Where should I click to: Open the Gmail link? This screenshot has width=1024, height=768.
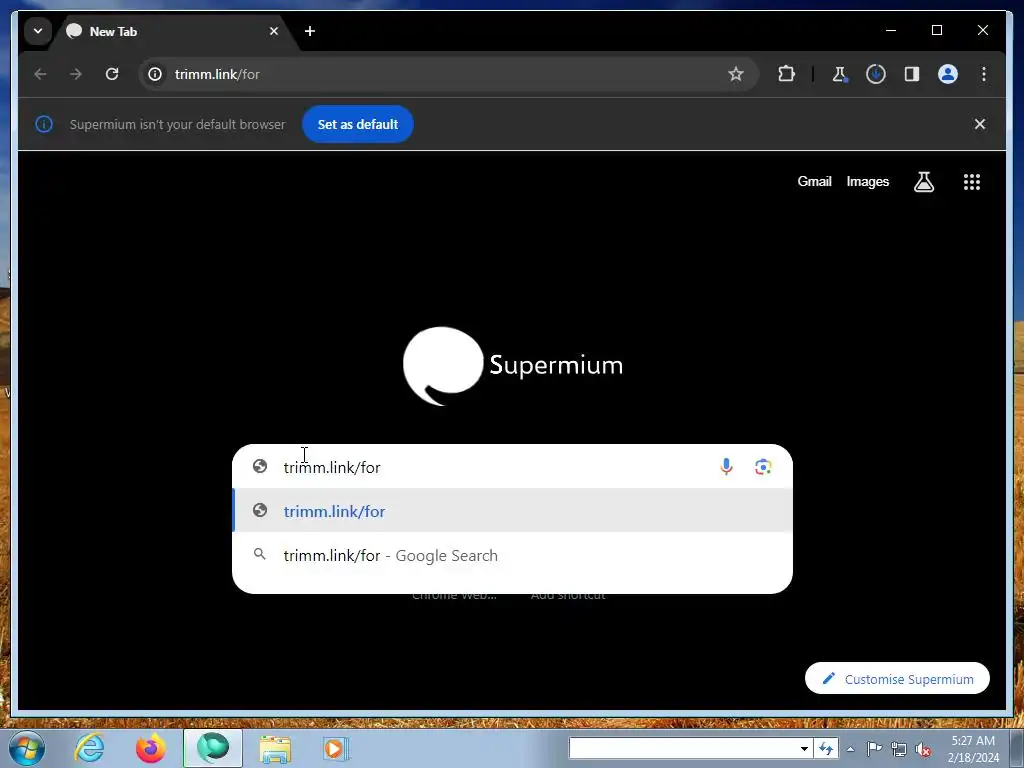tap(814, 182)
